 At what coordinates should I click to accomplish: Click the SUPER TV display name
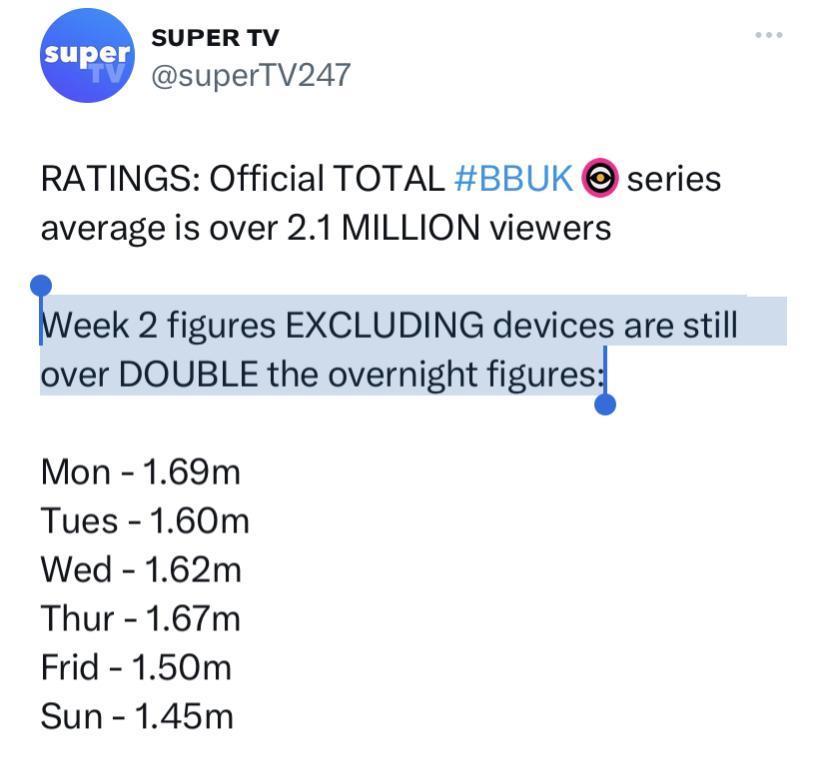214,38
